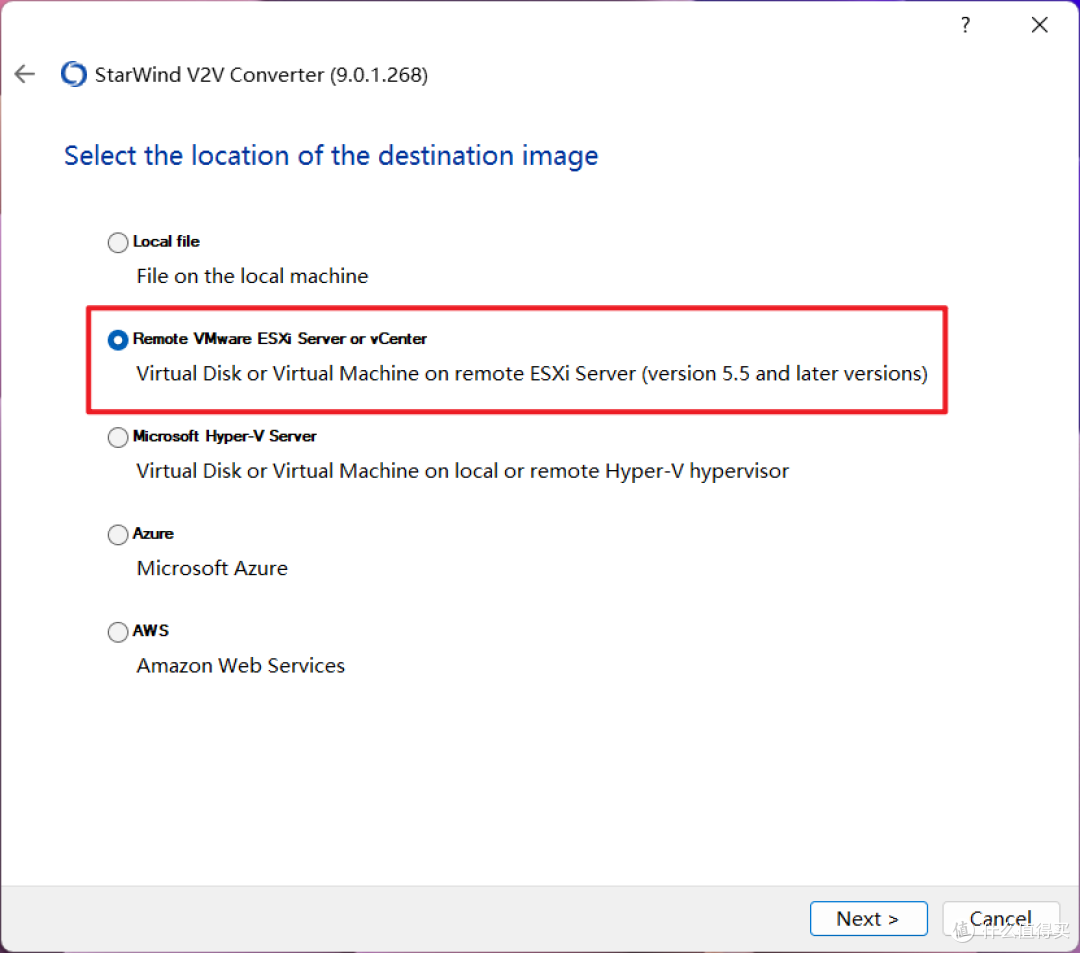The width and height of the screenshot is (1080, 953).
Task: Click the "Microsoft Azure" description text
Action: (212, 568)
